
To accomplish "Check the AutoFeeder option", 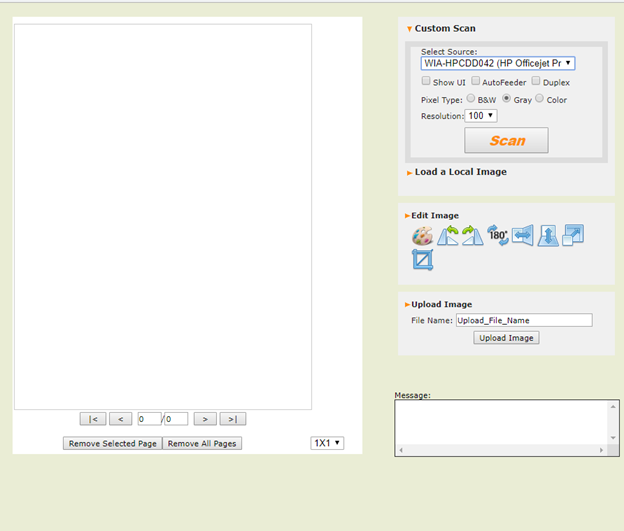I will coord(476,82).
